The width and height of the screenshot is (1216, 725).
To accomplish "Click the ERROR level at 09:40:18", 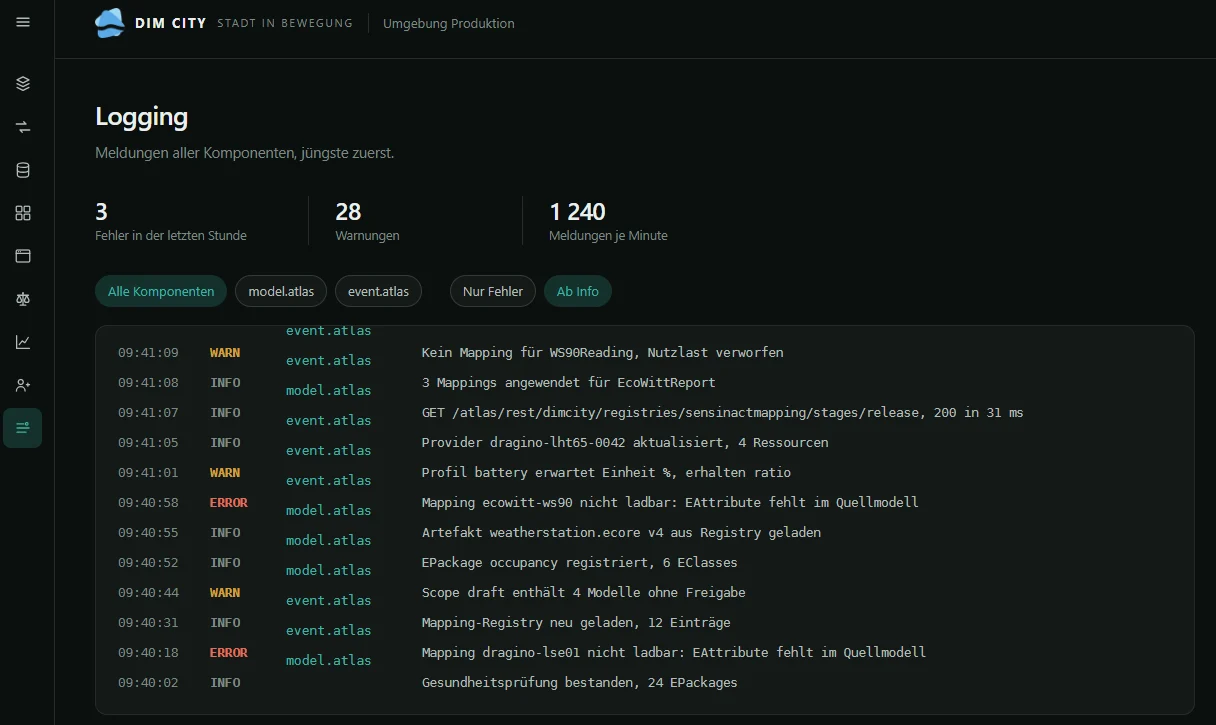I will pos(229,652).
